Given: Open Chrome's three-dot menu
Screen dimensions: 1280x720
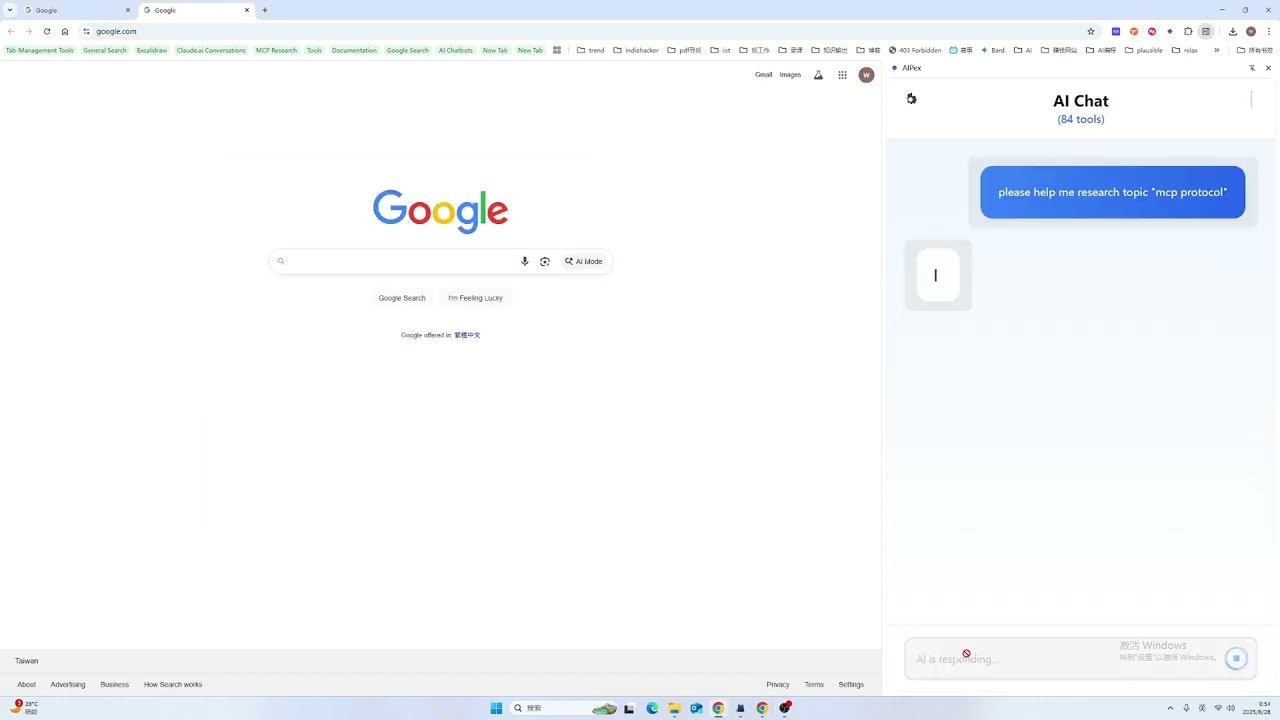Looking at the screenshot, I should point(1268,31).
